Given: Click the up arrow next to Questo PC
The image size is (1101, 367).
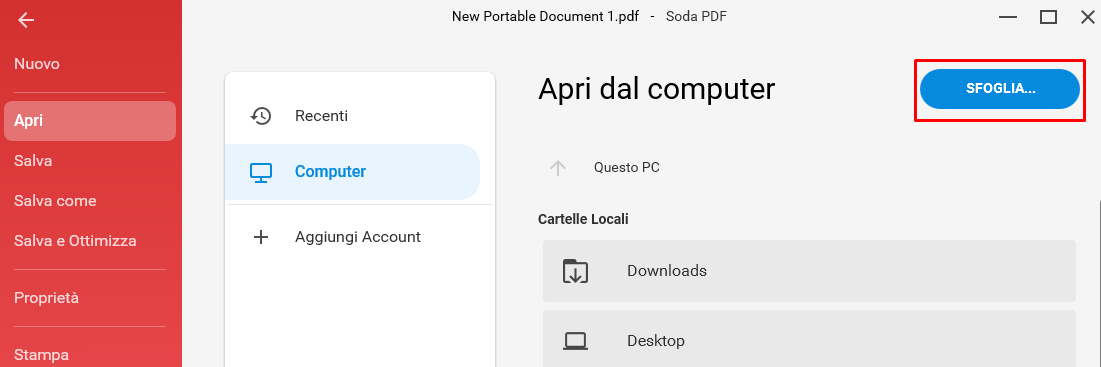Looking at the screenshot, I should 558,168.
